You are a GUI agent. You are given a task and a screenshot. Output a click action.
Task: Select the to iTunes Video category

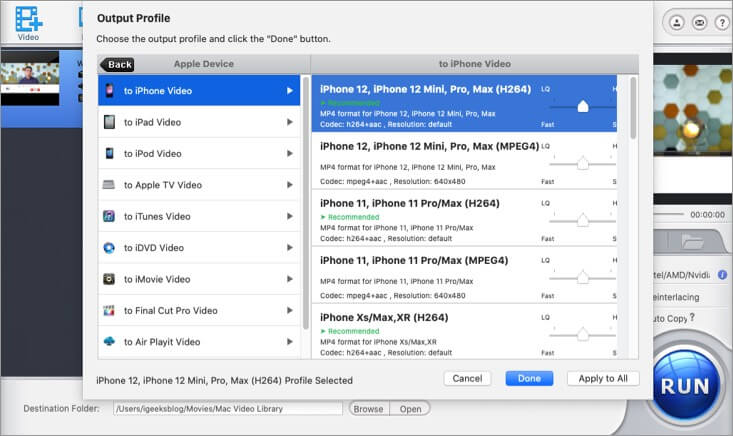pos(199,216)
